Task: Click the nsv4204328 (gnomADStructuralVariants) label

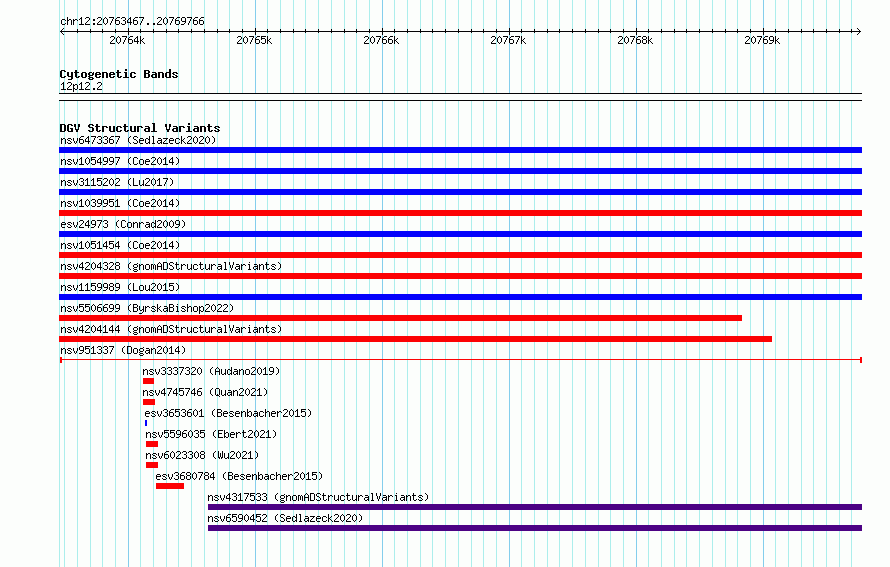Action: pos(171,266)
